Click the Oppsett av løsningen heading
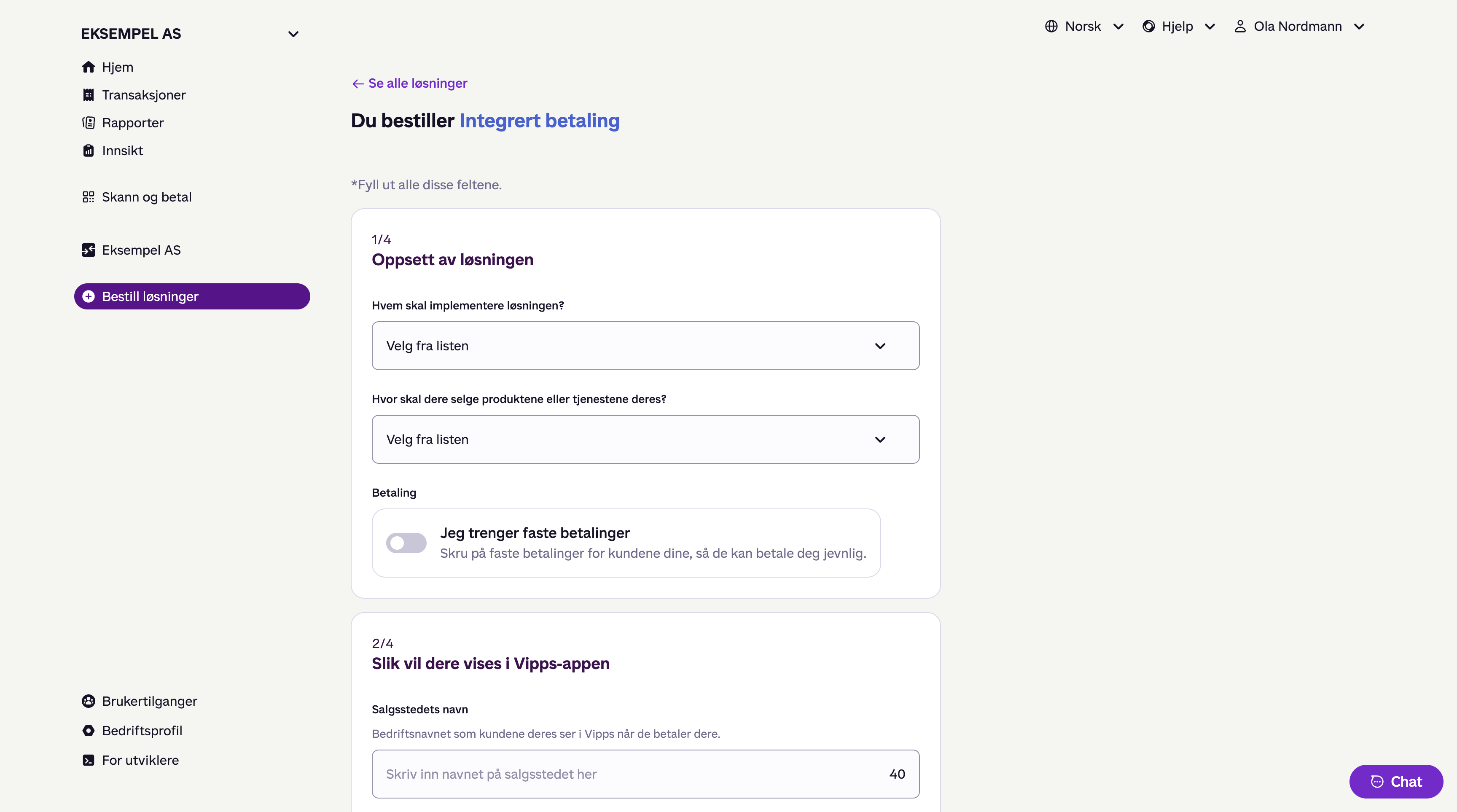The height and width of the screenshot is (812, 1457). [x=452, y=260]
